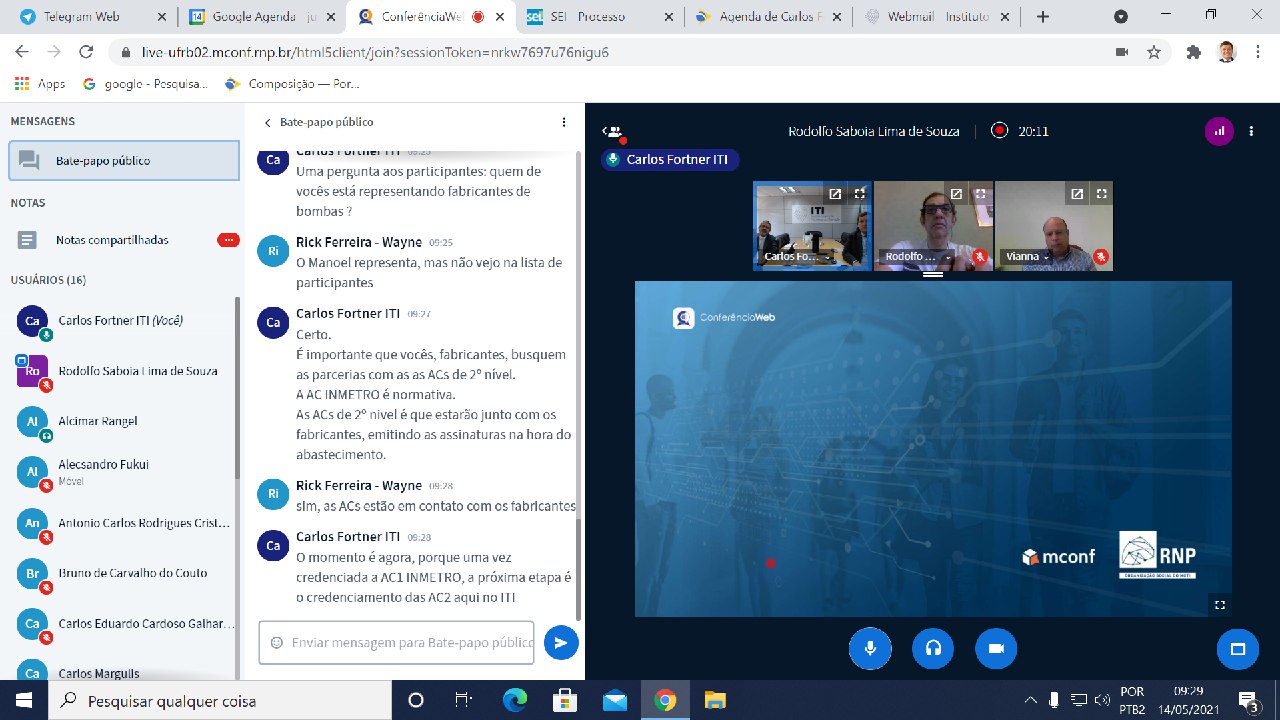Click the fullscreen presentation icon
The width and height of the screenshot is (1280, 720).
pos(1219,604)
